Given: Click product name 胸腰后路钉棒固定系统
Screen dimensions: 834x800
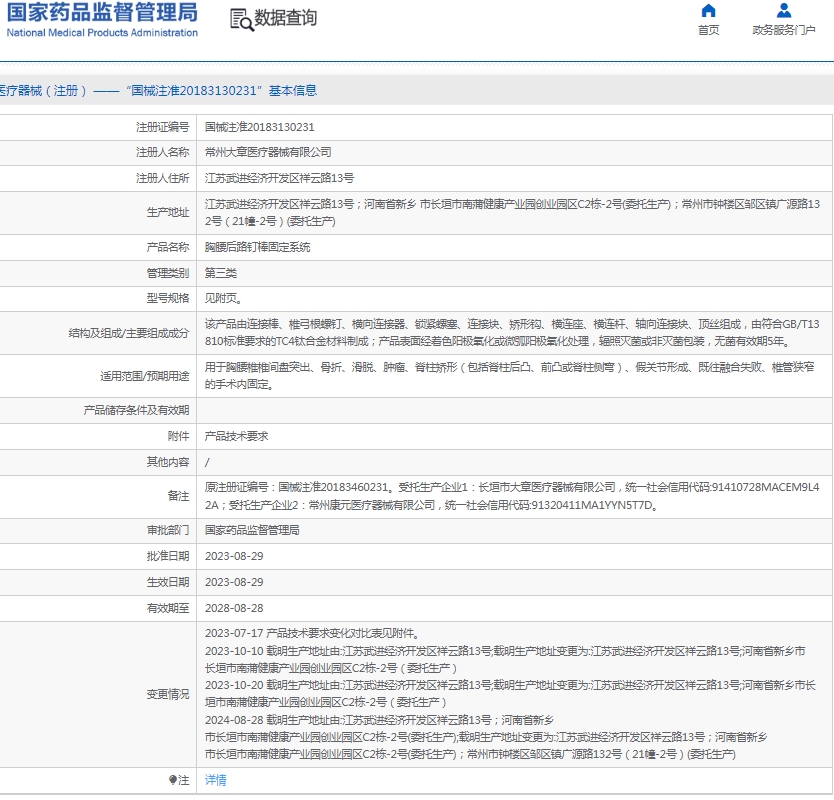Looking at the screenshot, I should pyautogui.click(x=257, y=247).
